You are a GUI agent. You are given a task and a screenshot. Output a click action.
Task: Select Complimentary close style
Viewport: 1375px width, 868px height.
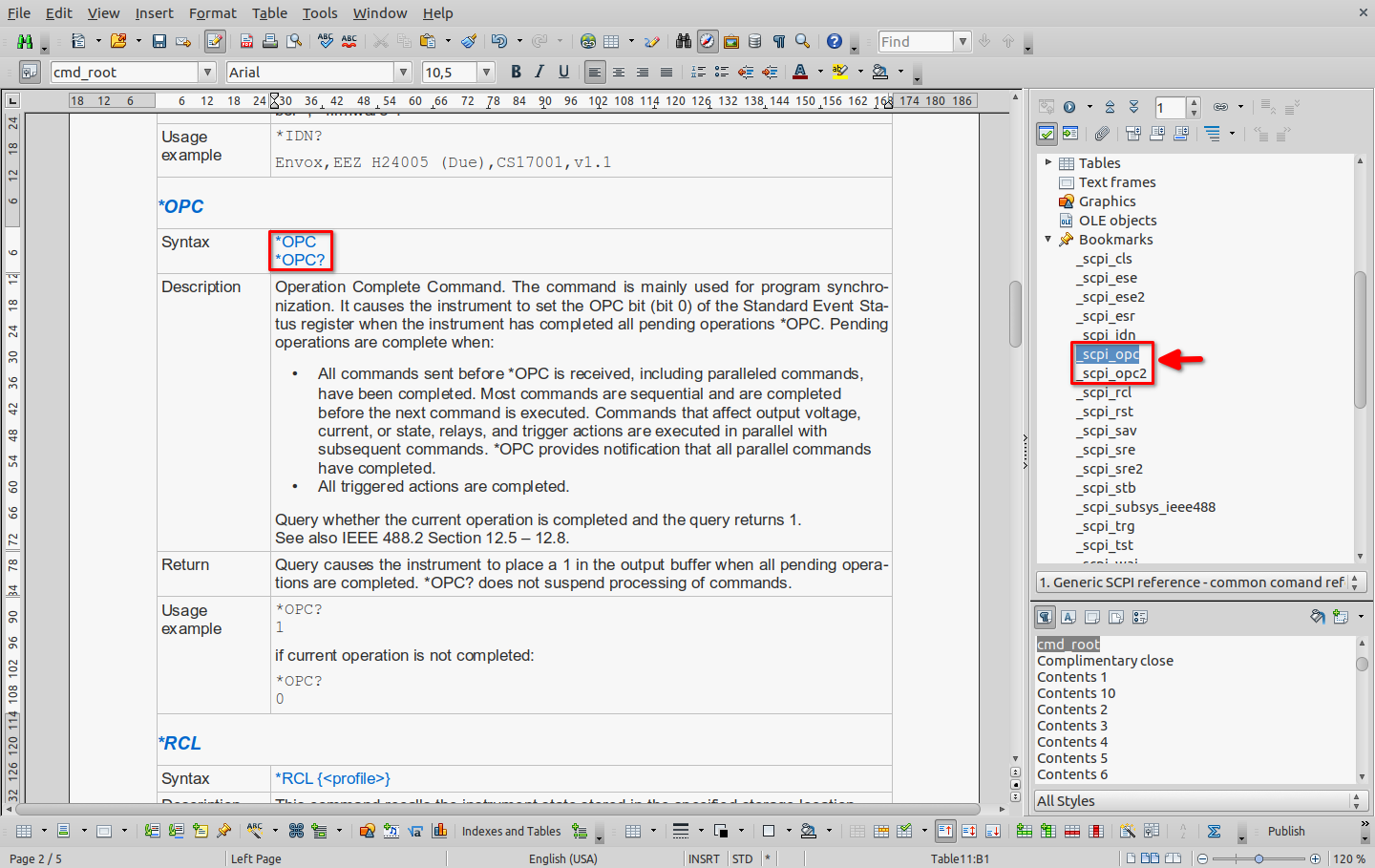click(1105, 661)
